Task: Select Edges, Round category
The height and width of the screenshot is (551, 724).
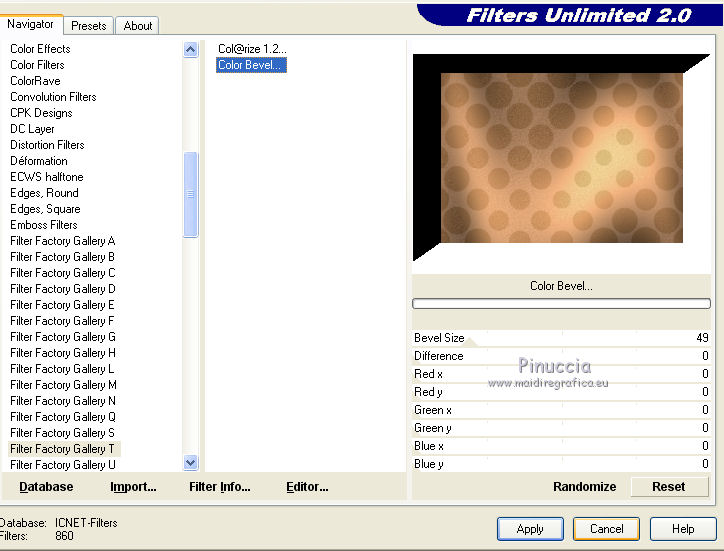Action: click(44, 193)
